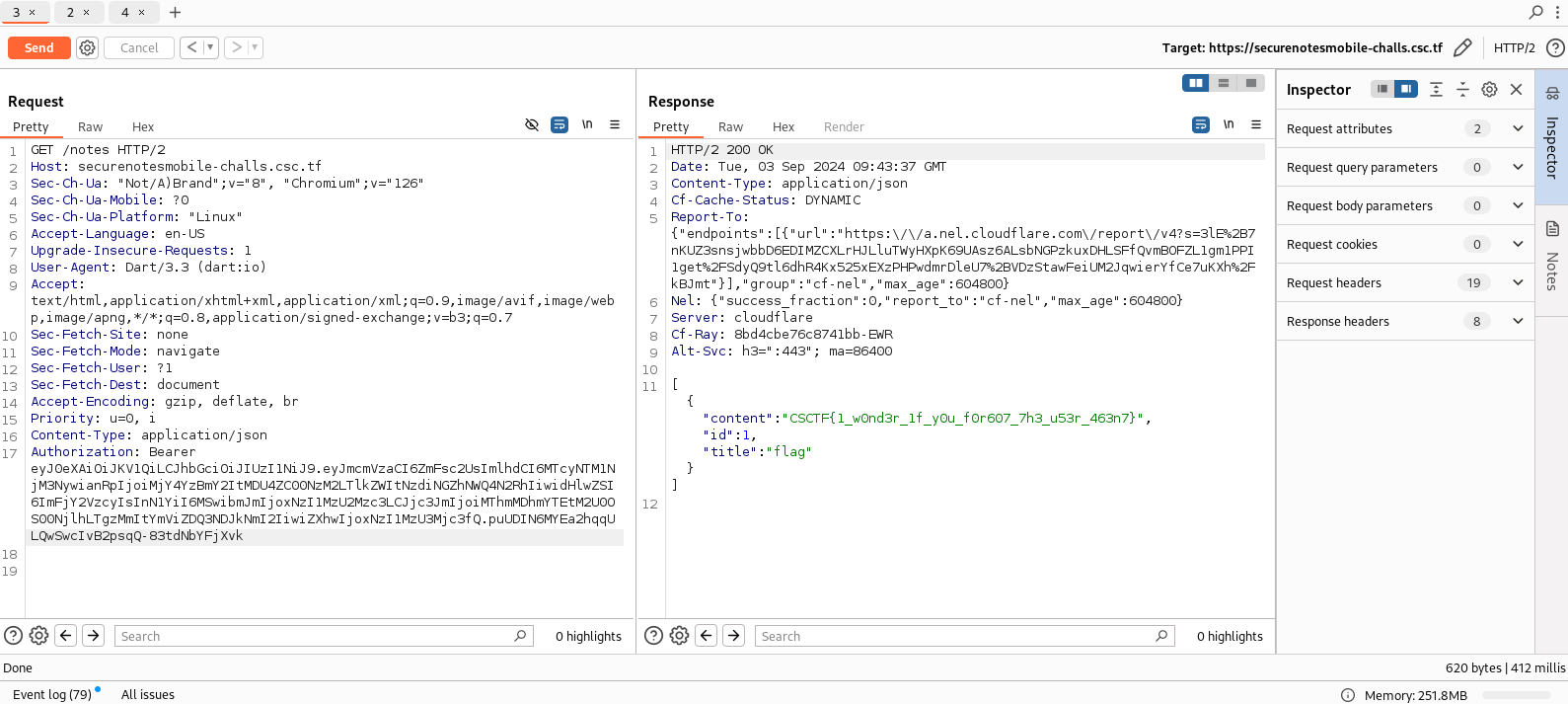The width and height of the screenshot is (1568, 704).
Task: Expand the Response headers section
Action: tap(1518, 321)
